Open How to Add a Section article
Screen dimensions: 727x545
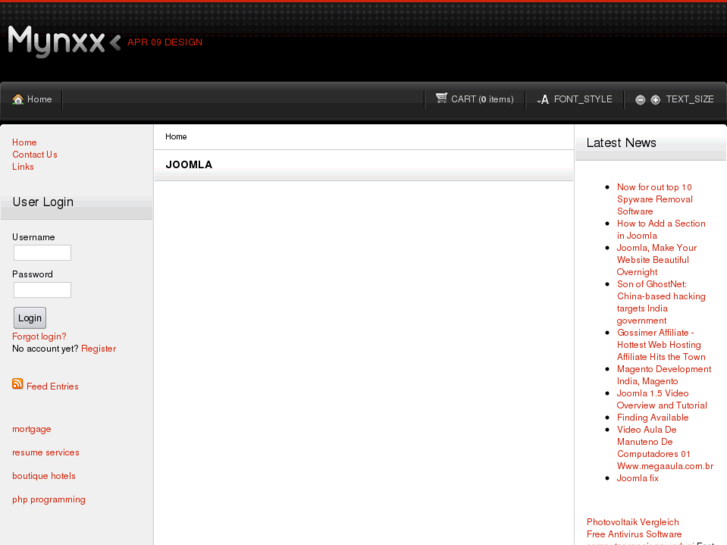[661, 230]
